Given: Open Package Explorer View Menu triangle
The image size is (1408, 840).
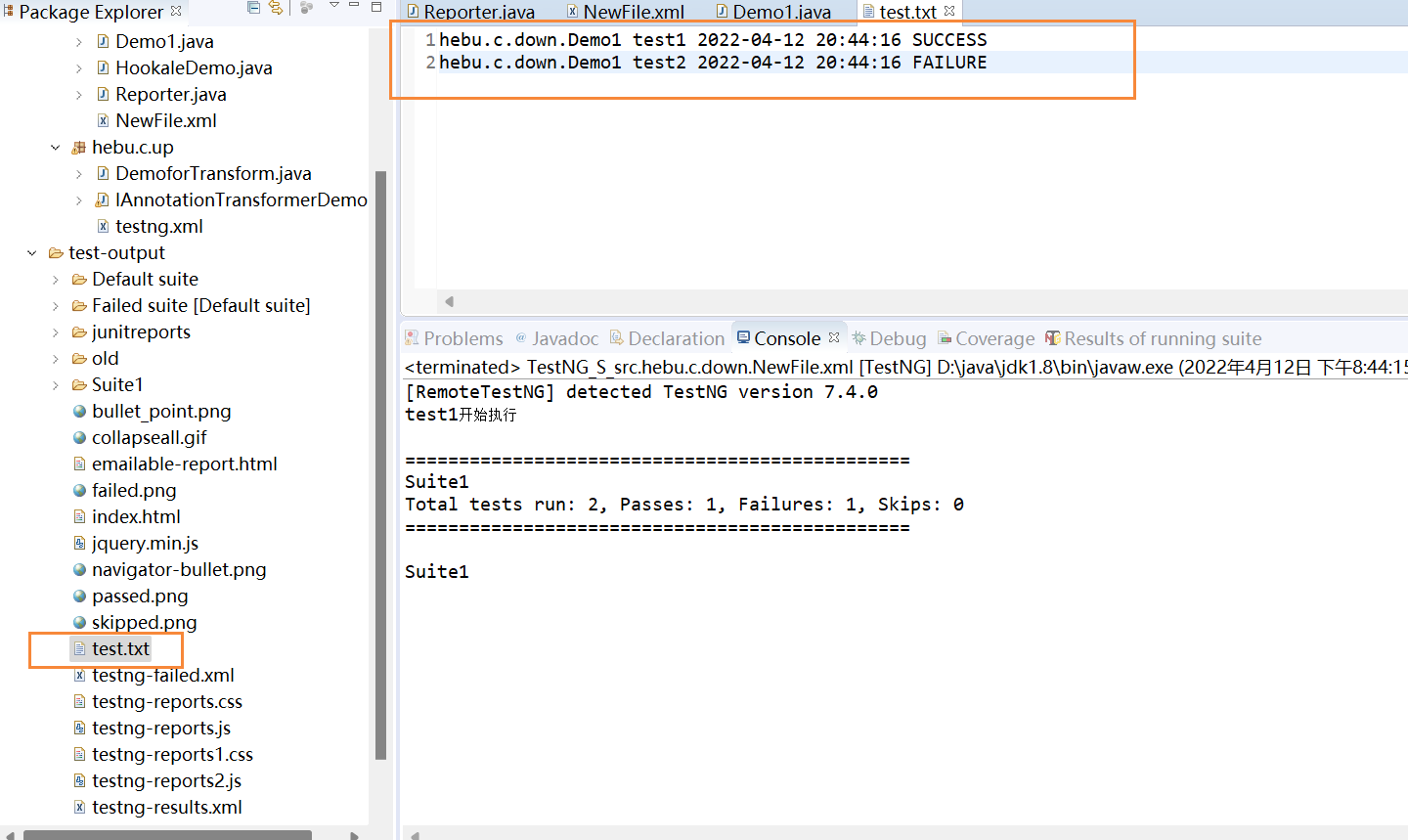Looking at the screenshot, I should (333, 6).
